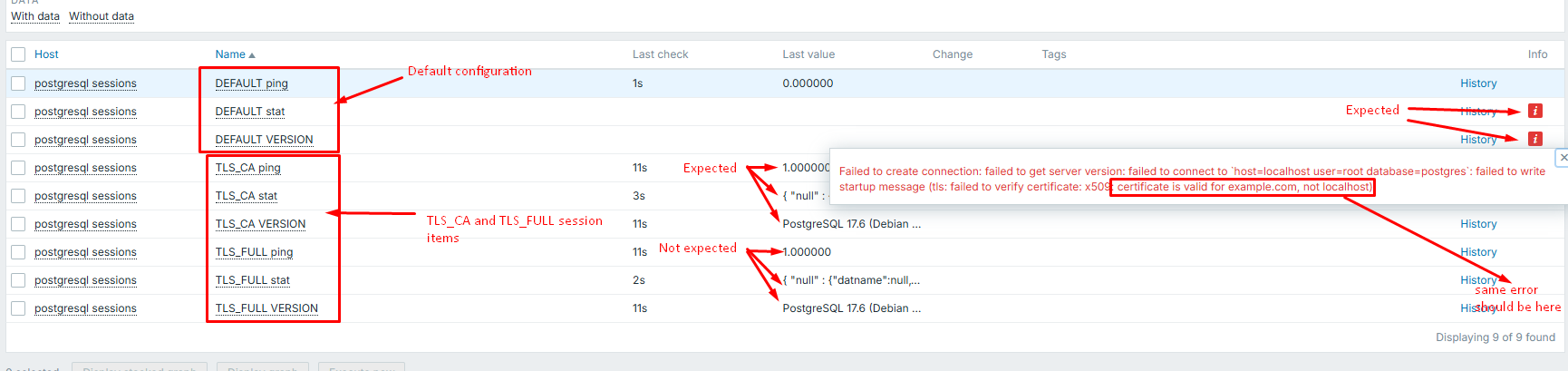Click the Host column header
This screenshot has width=1568, height=371.
click(46, 54)
